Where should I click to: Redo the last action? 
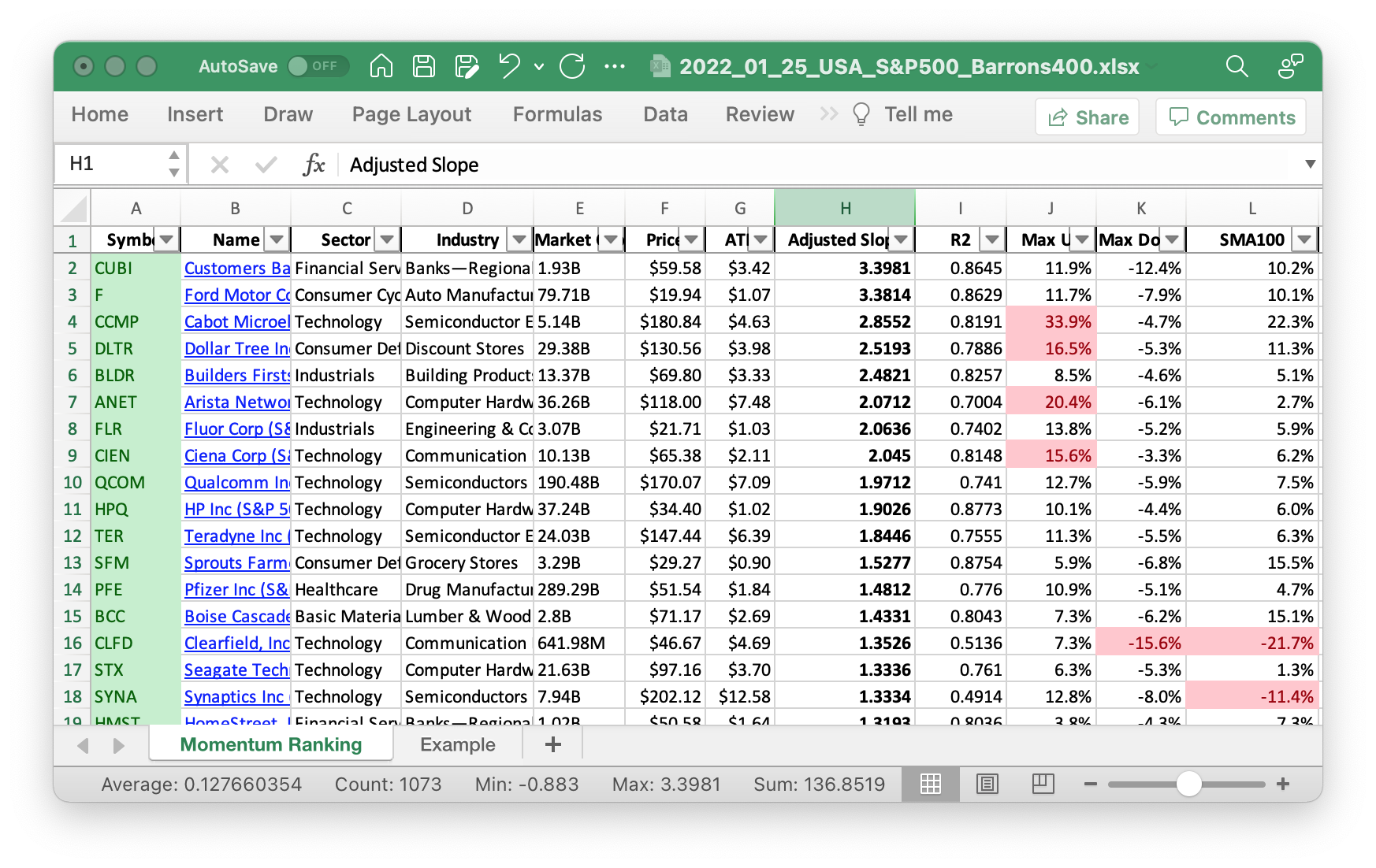click(572, 66)
